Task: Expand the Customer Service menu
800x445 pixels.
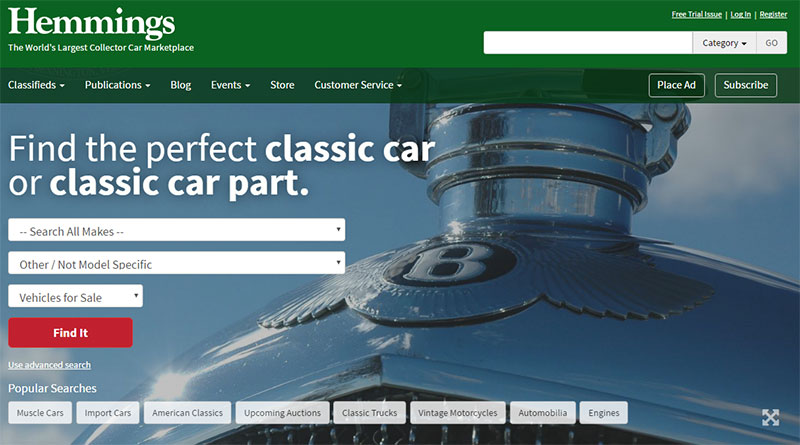Action: [x=358, y=85]
